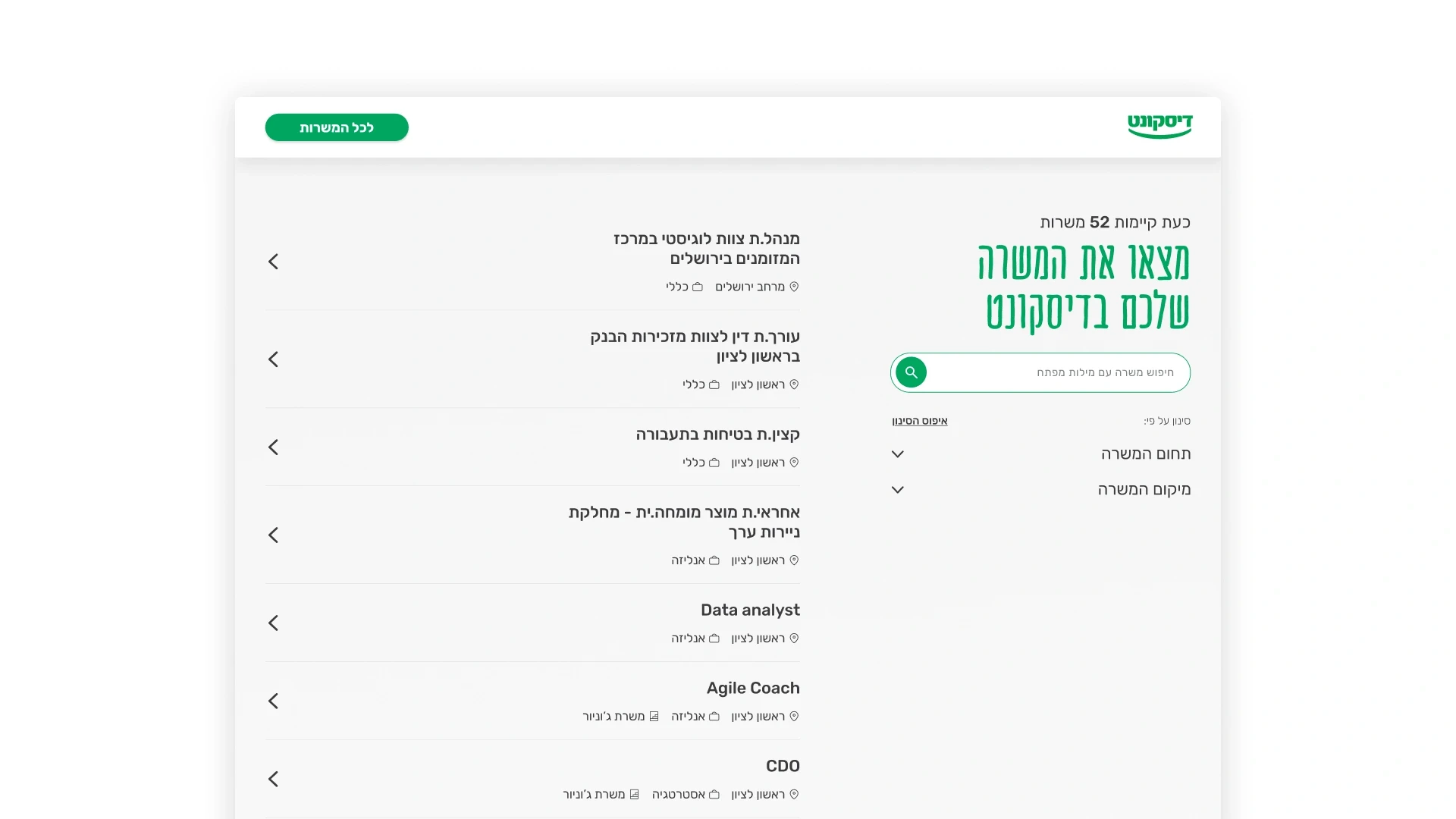Click the search magnifier icon in the search bar

tap(911, 372)
